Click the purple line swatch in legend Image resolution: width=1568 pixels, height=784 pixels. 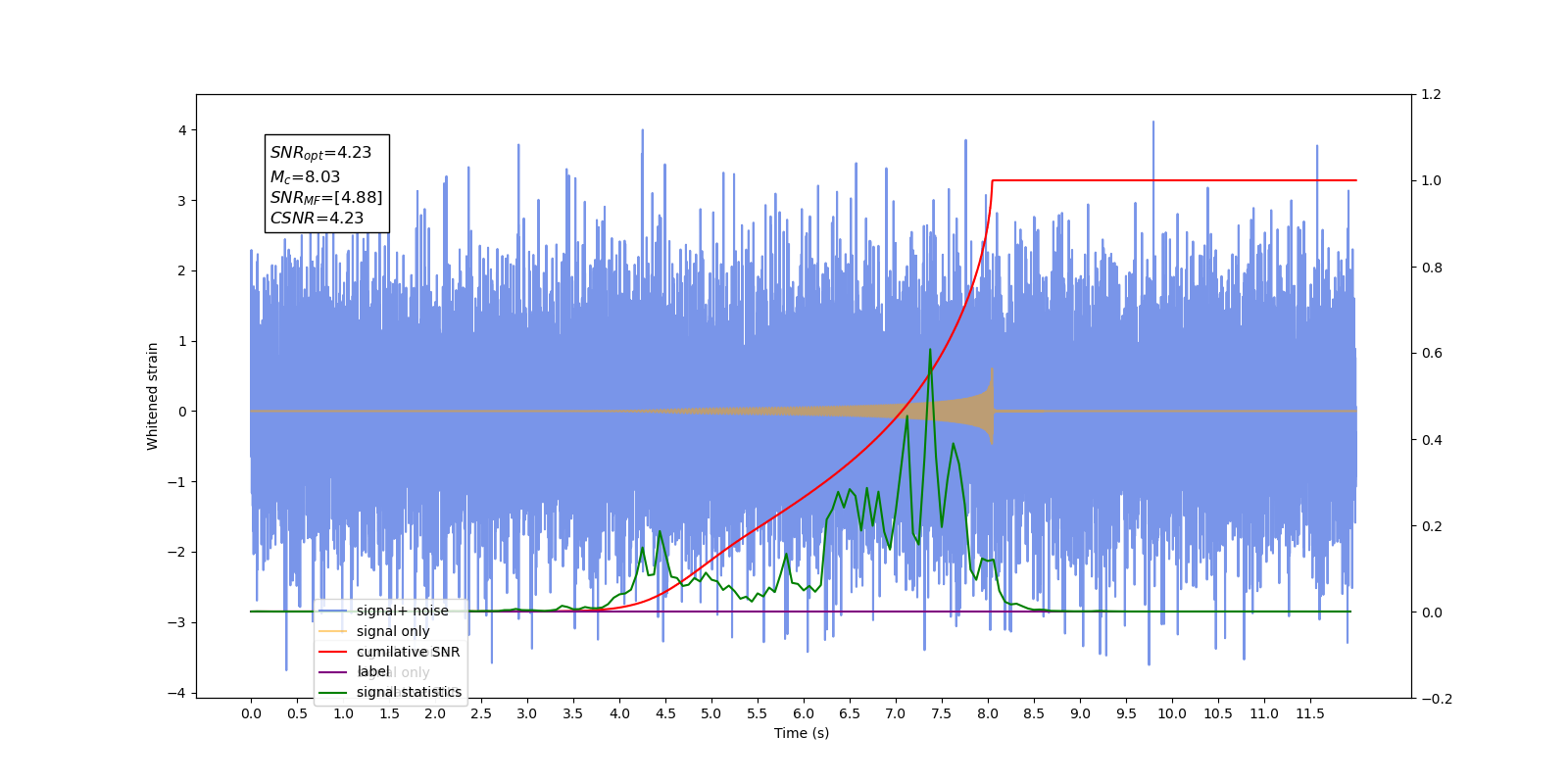(333, 671)
